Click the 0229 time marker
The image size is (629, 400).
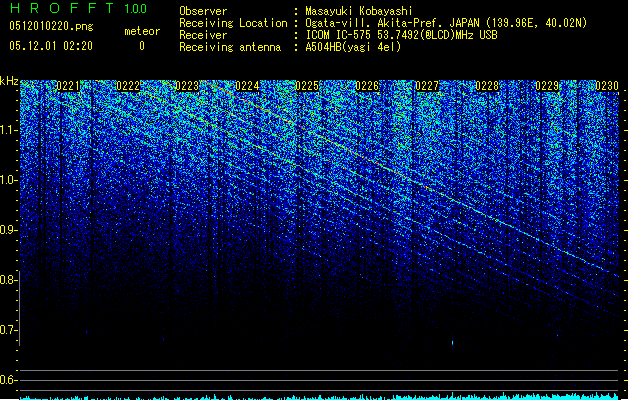pos(548,86)
